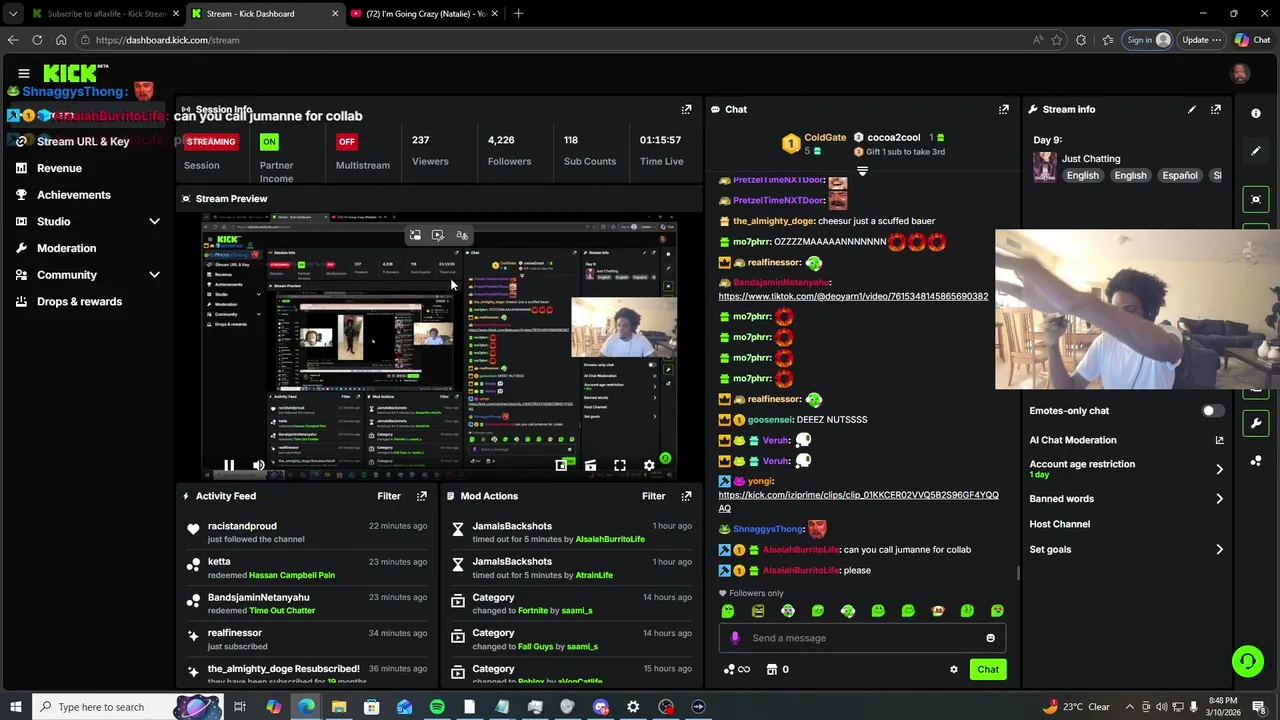This screenshot has height=720, width=1280.
Task: Pop out the Session Info panel
Action: 686,109
